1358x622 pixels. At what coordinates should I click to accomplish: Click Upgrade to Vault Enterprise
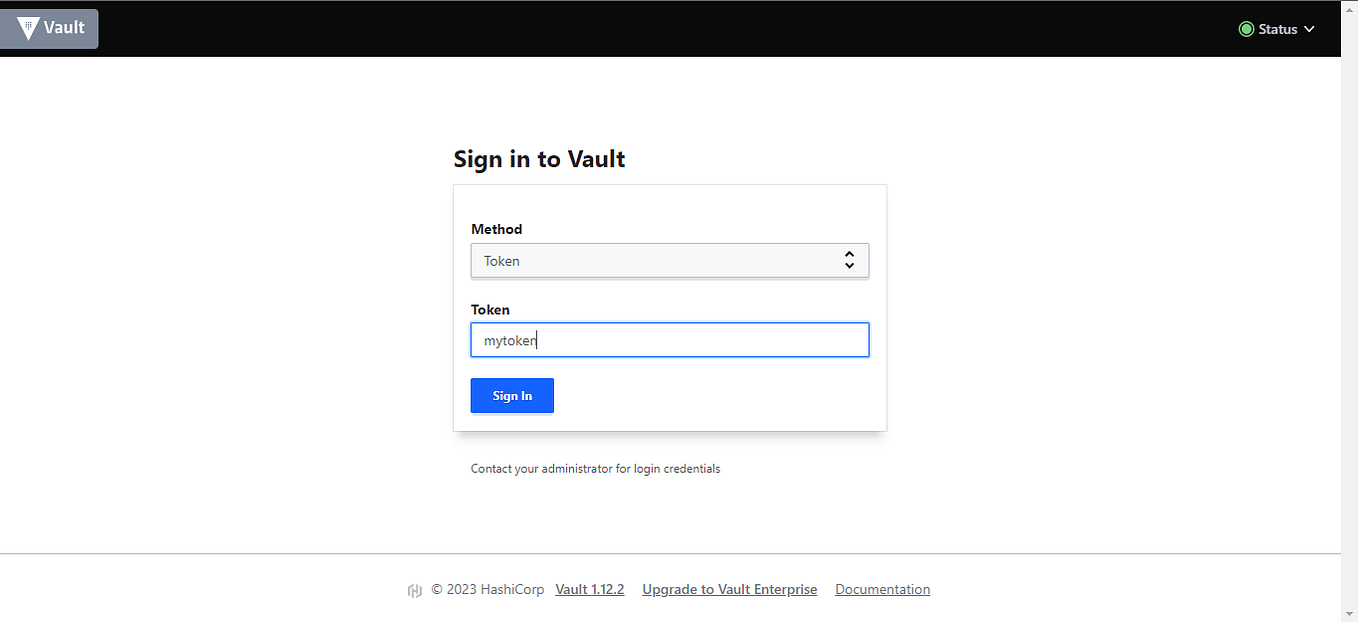(x=729, y=589)
